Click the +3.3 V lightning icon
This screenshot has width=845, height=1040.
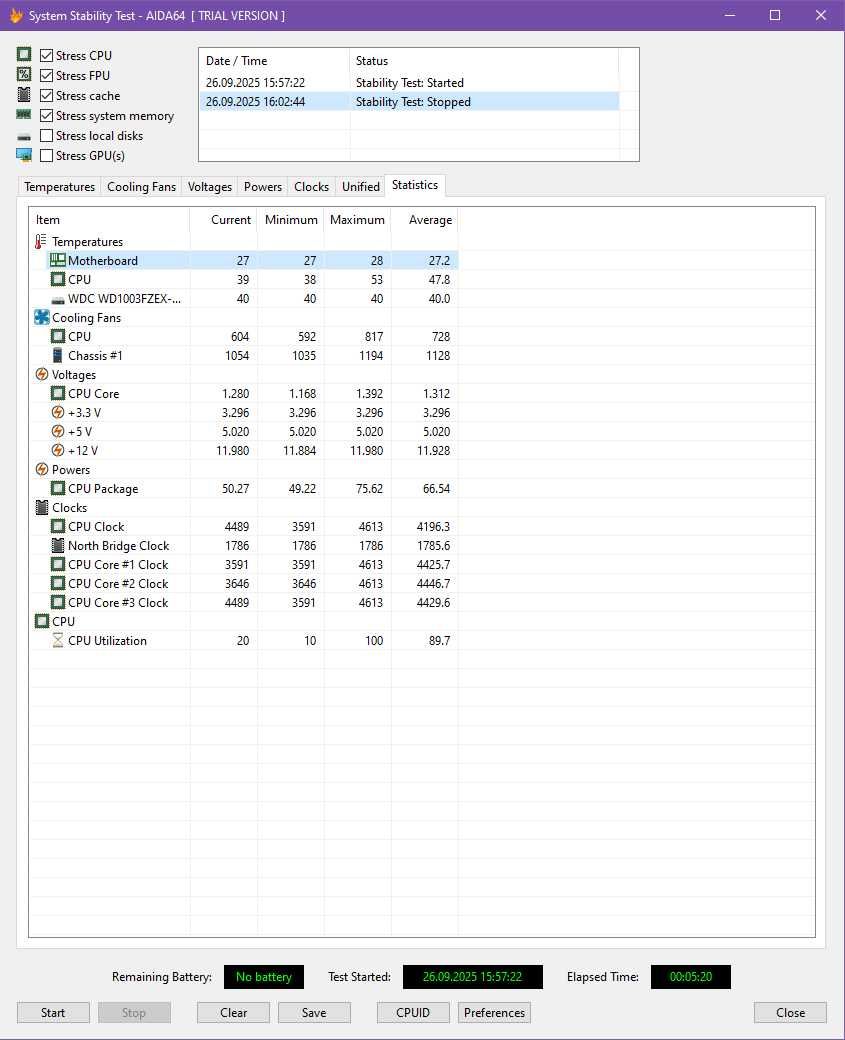coord(58,413)
